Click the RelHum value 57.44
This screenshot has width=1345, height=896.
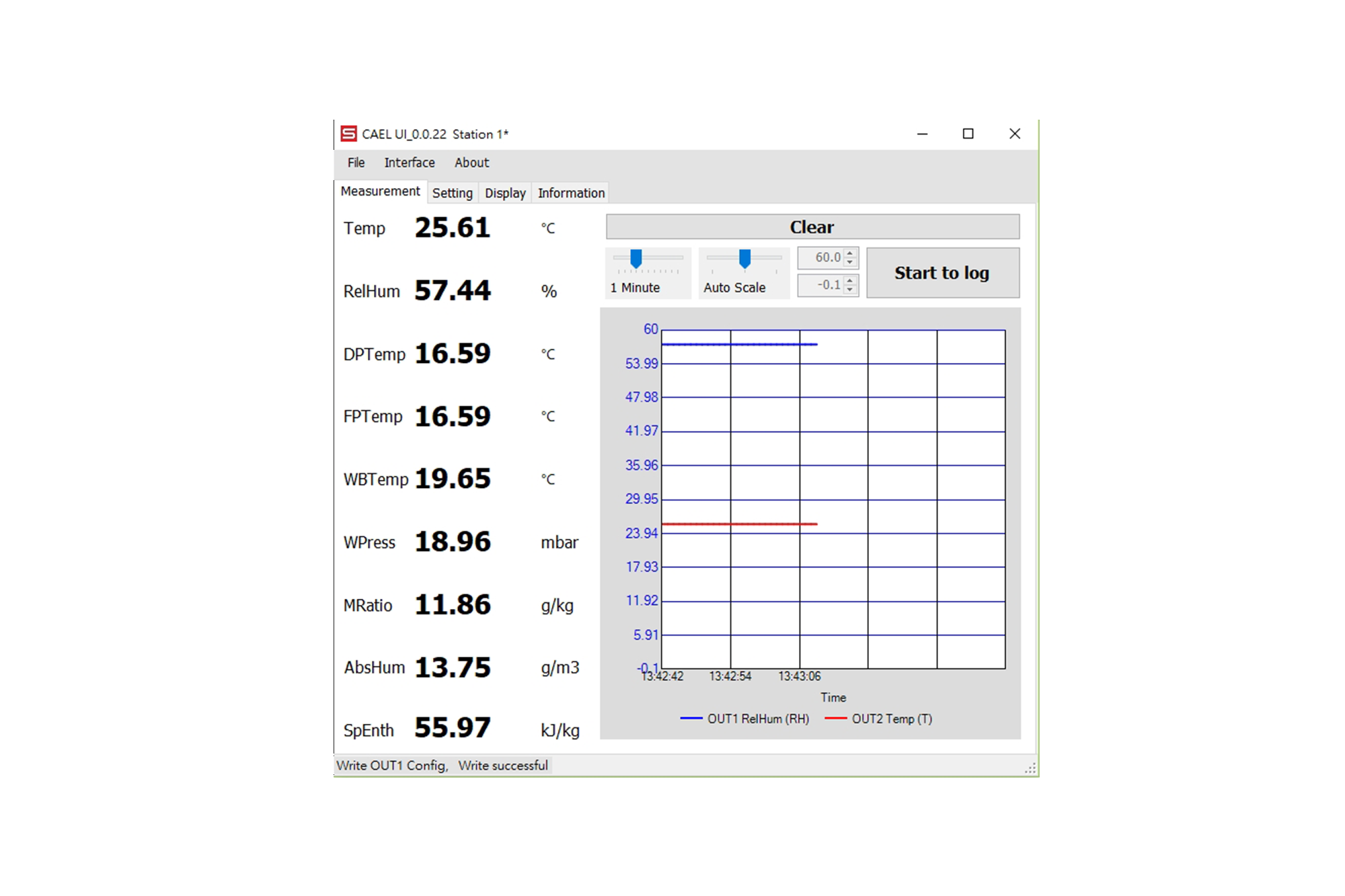(453, 290)
